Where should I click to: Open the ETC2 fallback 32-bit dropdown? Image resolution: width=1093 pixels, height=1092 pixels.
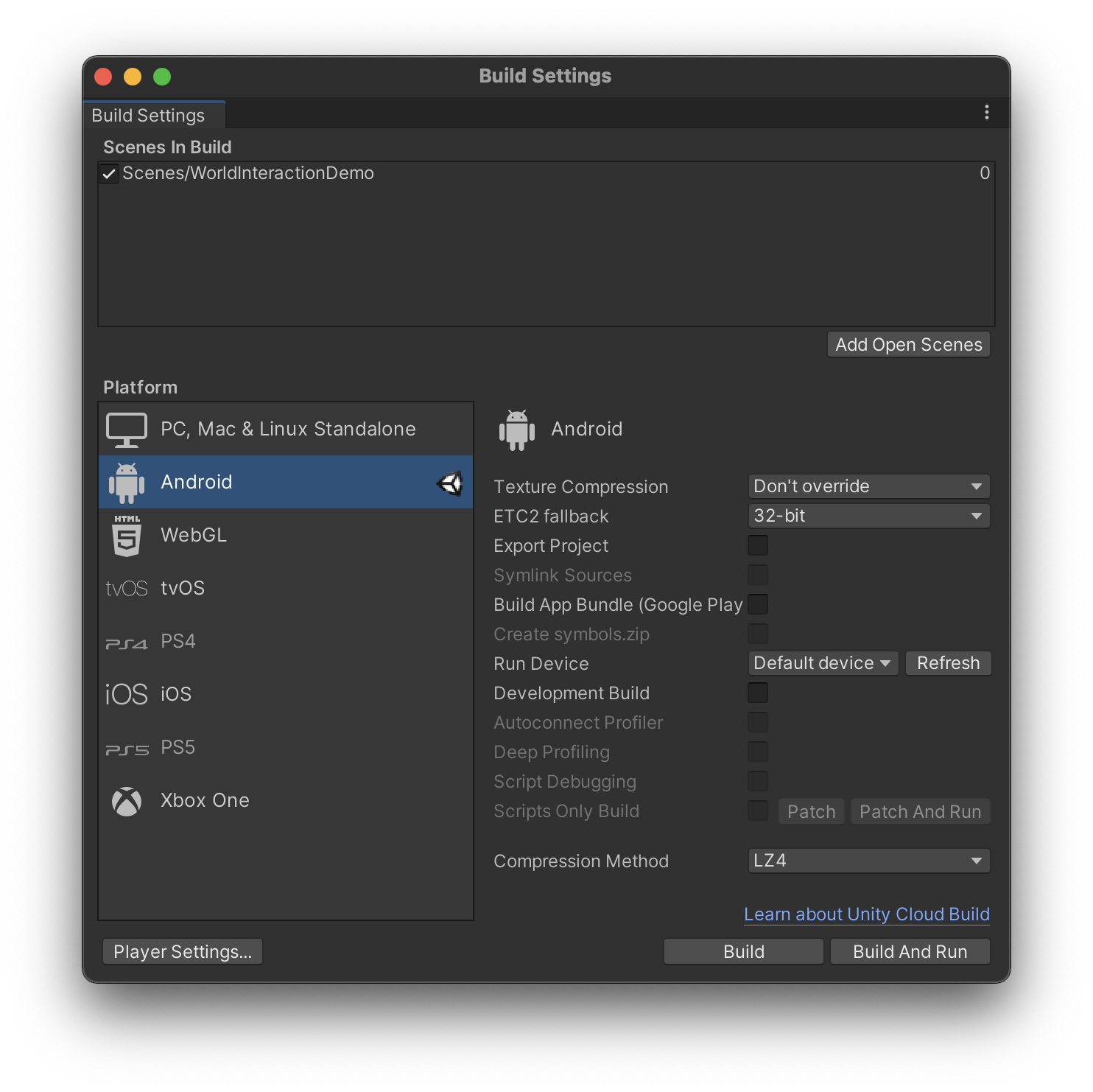pyautogui.click(x=869, y=516)
